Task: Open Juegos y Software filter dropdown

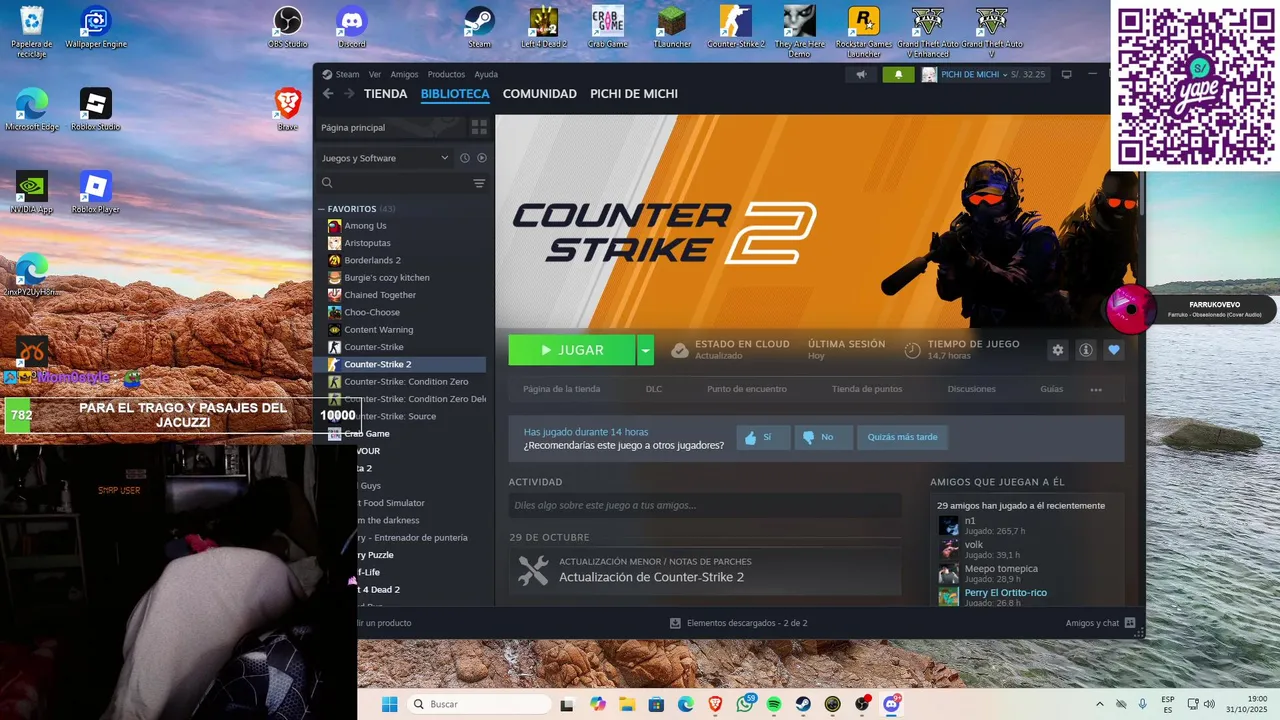Action: (x=385, y=158)
